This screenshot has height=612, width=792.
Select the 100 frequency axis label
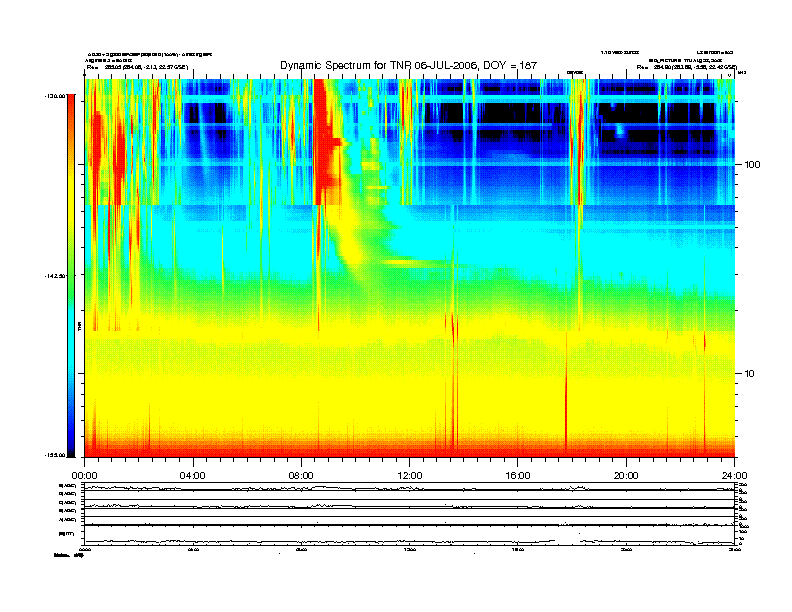pos(753,165)
